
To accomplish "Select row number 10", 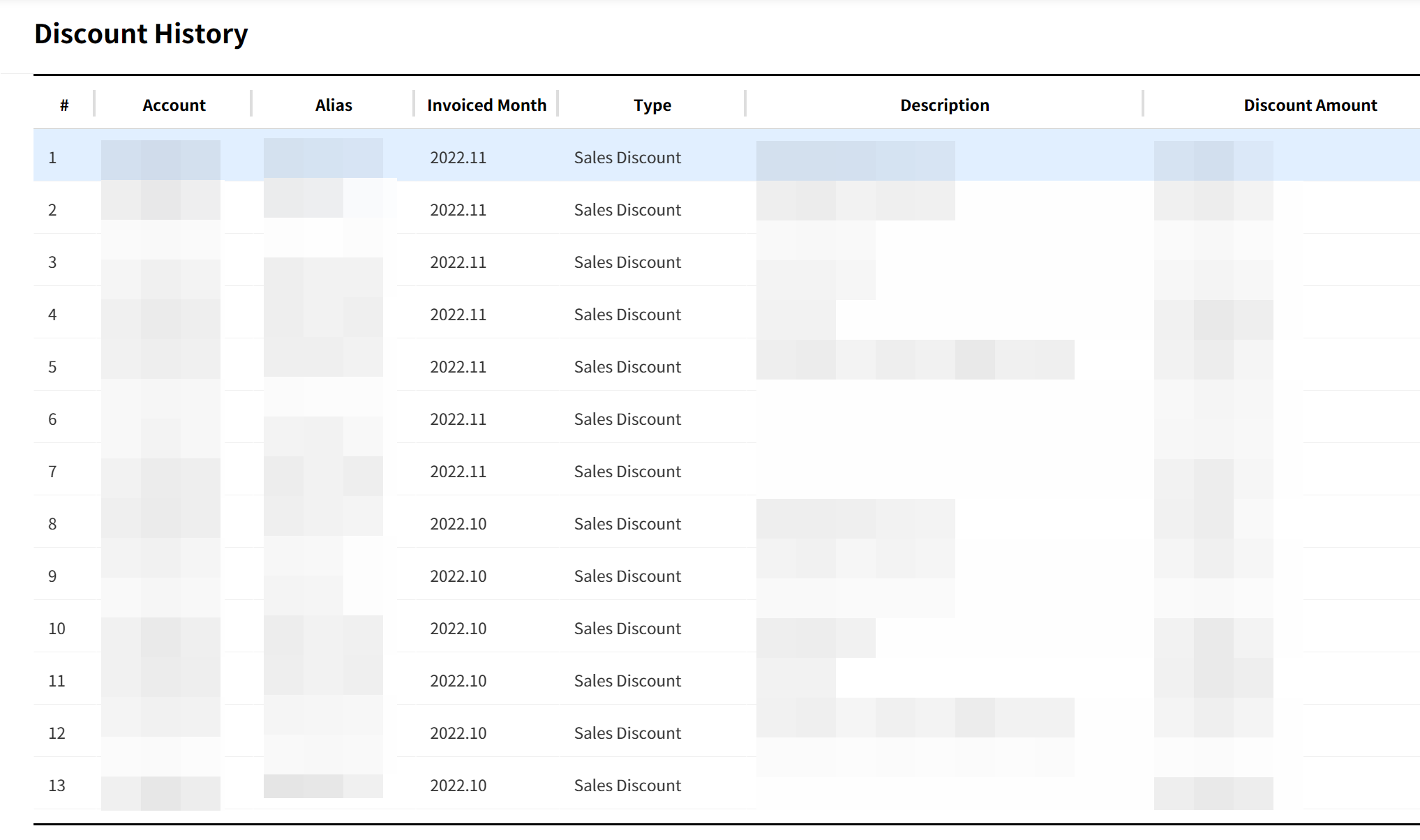I will point(57,629).
